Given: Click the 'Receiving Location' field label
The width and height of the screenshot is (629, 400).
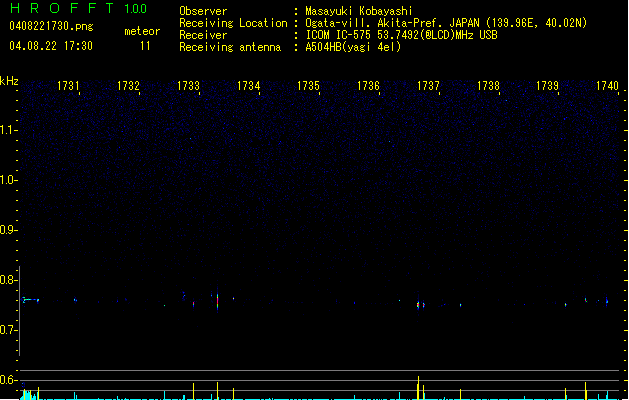Looking at the screenshot, I should coord(233,23).
